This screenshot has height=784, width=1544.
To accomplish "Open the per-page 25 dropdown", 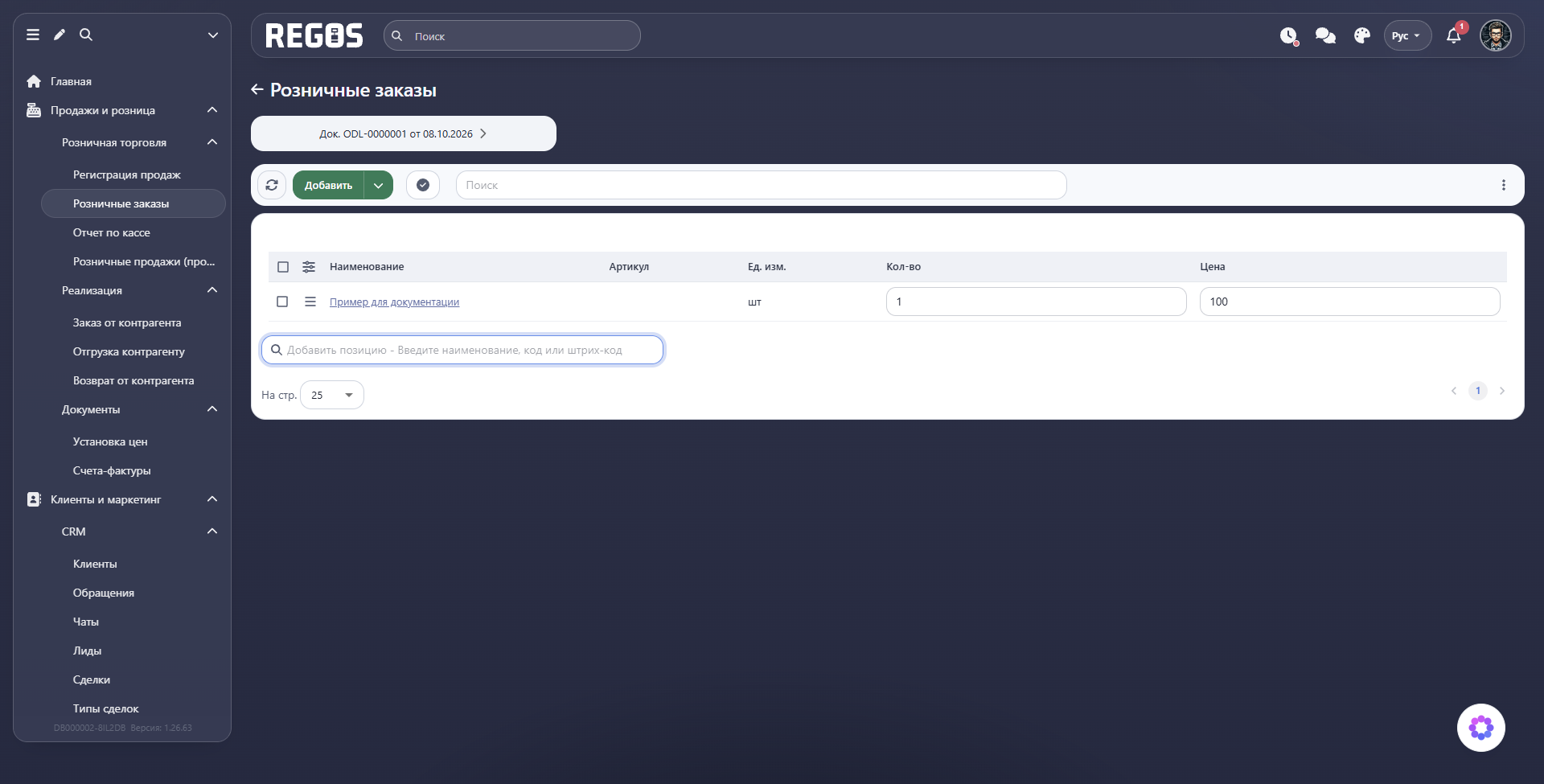I will tap(332, 395).
